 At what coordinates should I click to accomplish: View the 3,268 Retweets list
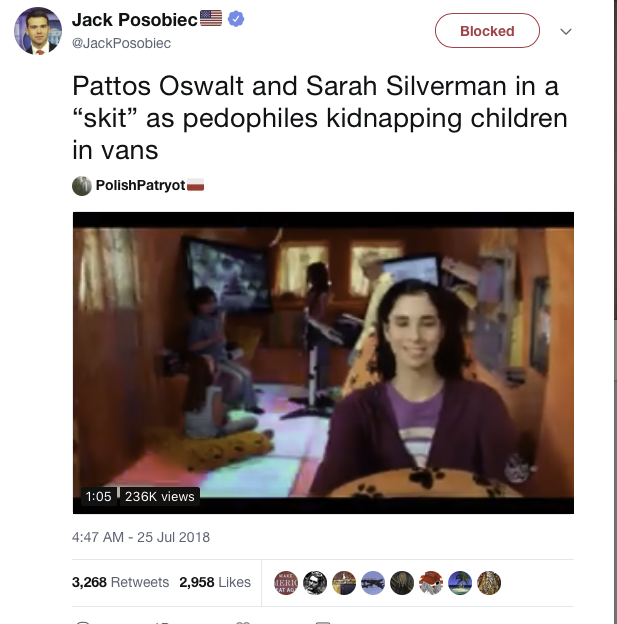[x=120, y=582]
